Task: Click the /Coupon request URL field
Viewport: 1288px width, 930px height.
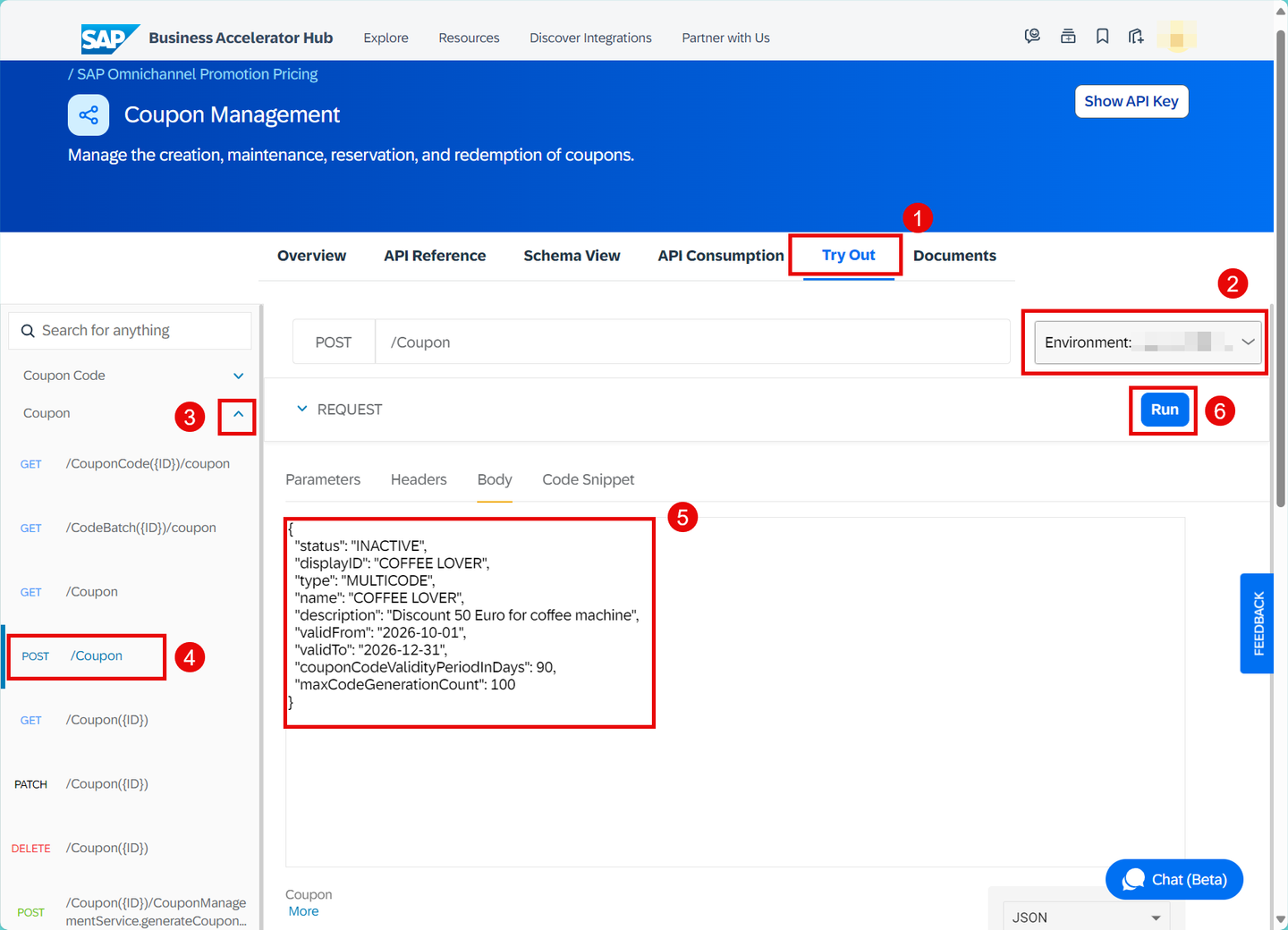Action: [692, 342]
